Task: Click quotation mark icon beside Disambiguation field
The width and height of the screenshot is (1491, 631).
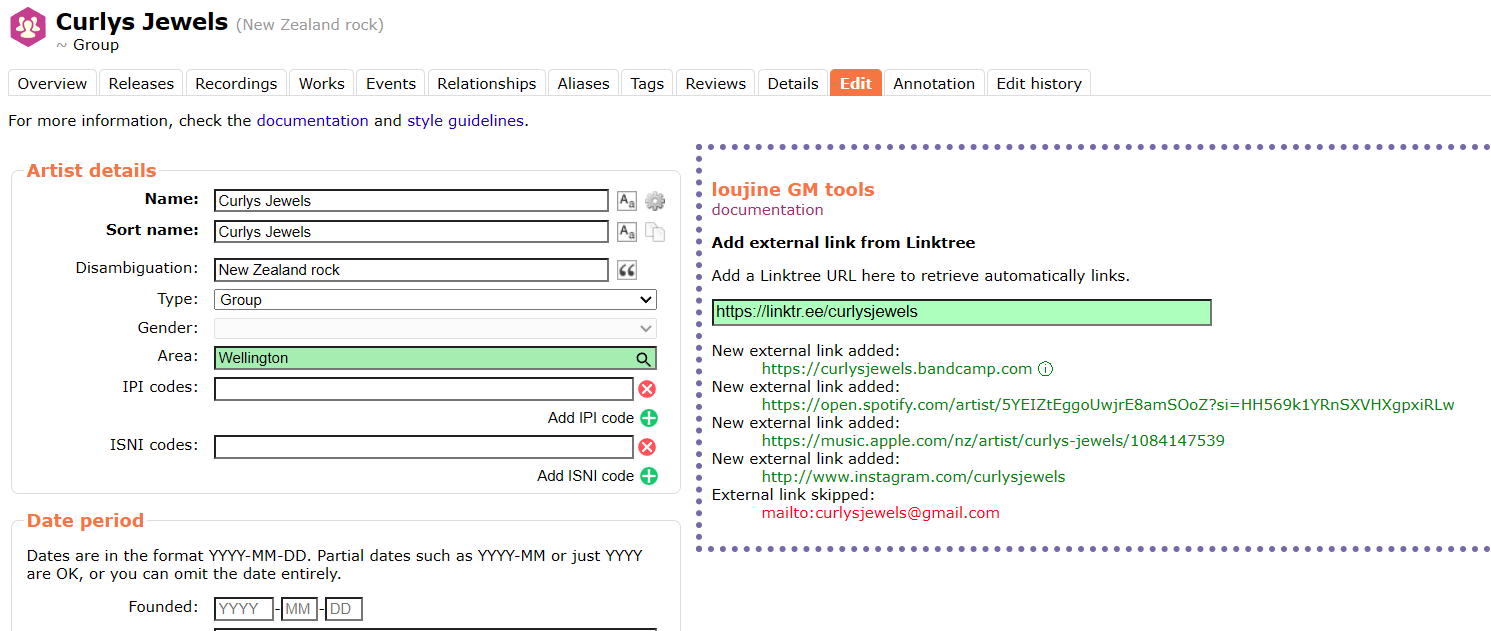Action: tap(627, 270)
